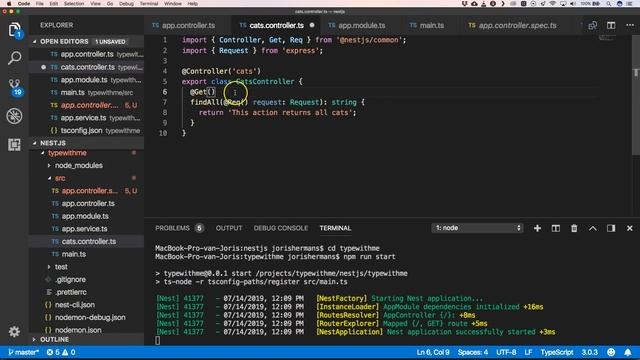Open the Search view icon
Image resolution: width=640 pixels, height=360 pixels.
14,58
